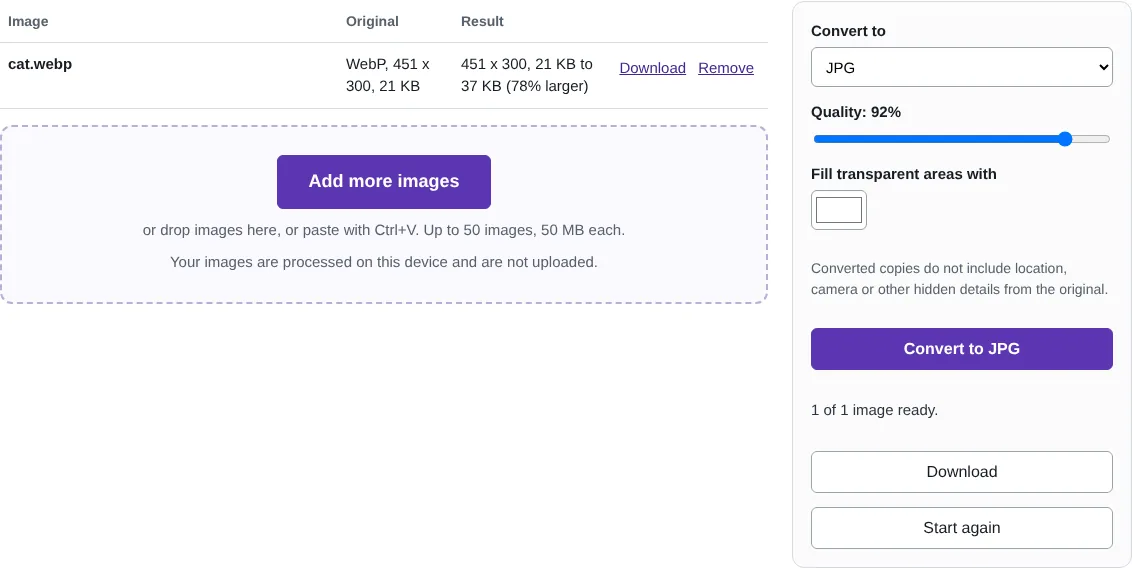Open the transparent fill color swatch
Image resolution: width=1132 pixels, height=568 pixels.
[x=838, y=210]
